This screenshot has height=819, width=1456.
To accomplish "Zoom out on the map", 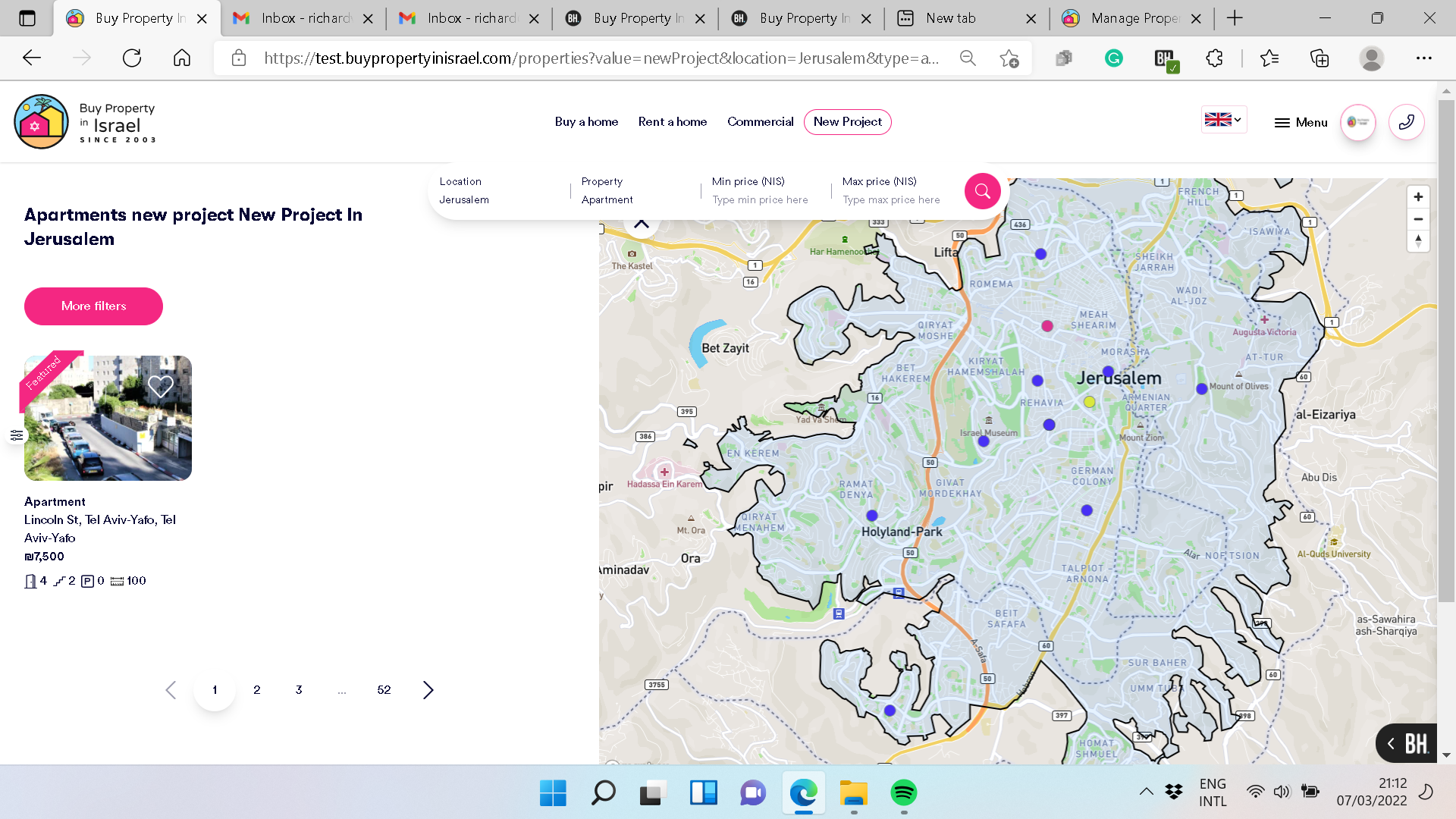I will pyautogui.click(x=1417, y=219).
